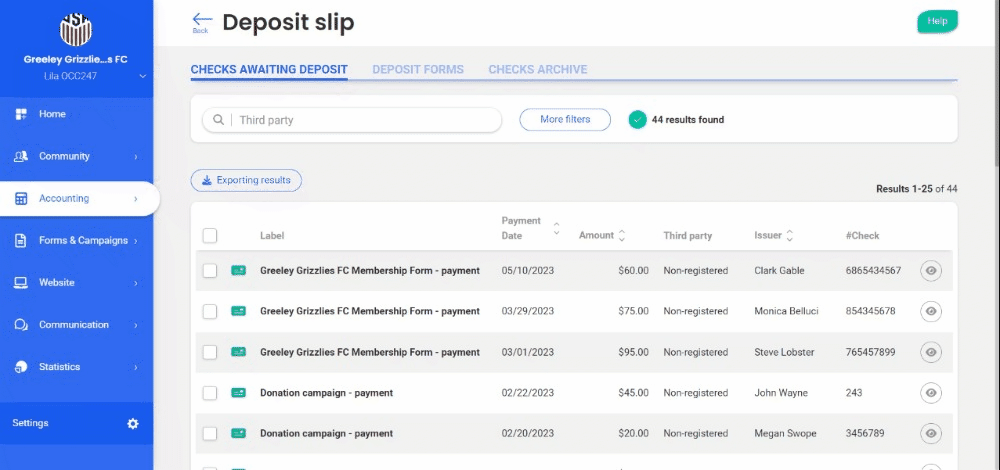Click the Greeley Grizzlies club logo

(x=76, y=30)
